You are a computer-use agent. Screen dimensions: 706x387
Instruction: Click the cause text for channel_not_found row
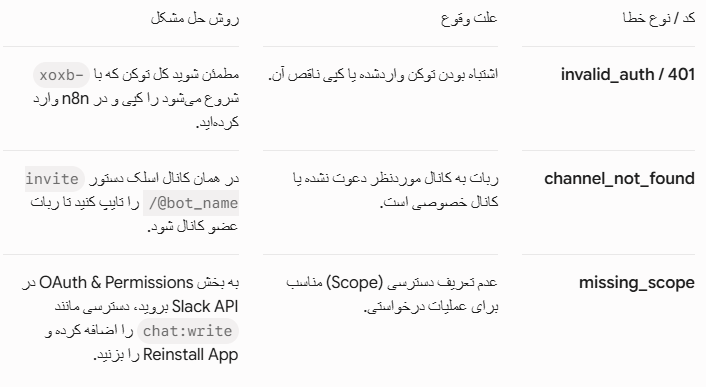coord(395,190)
